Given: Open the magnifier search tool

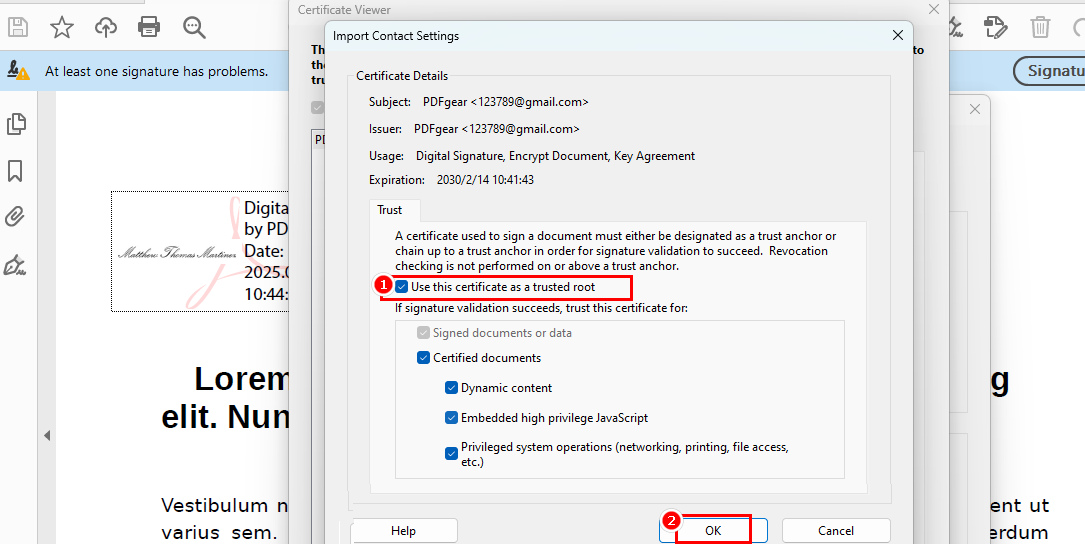Looking at the screenshot, I should point(194,28).
